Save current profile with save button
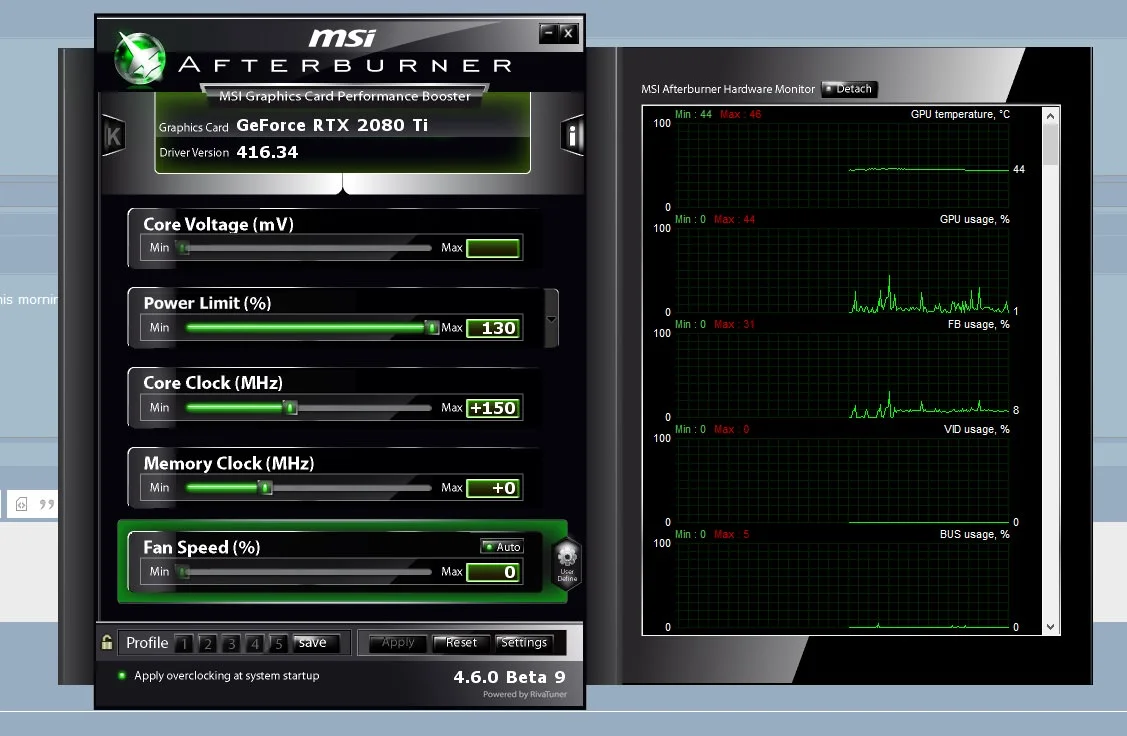 click(x=313, y=643)
